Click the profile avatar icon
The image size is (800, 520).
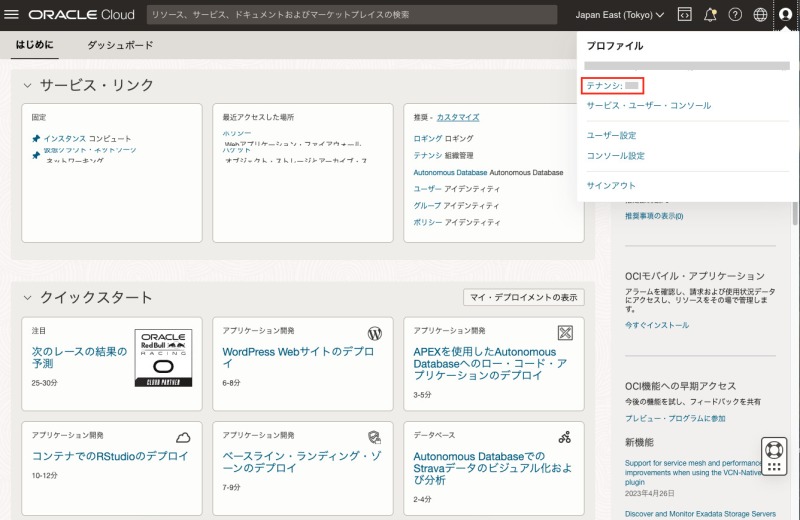point(785,15)
